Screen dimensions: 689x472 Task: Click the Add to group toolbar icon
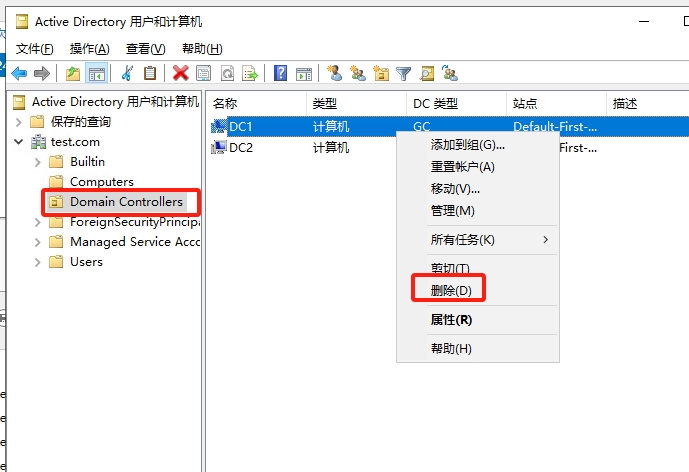click(x=450, y=73)
